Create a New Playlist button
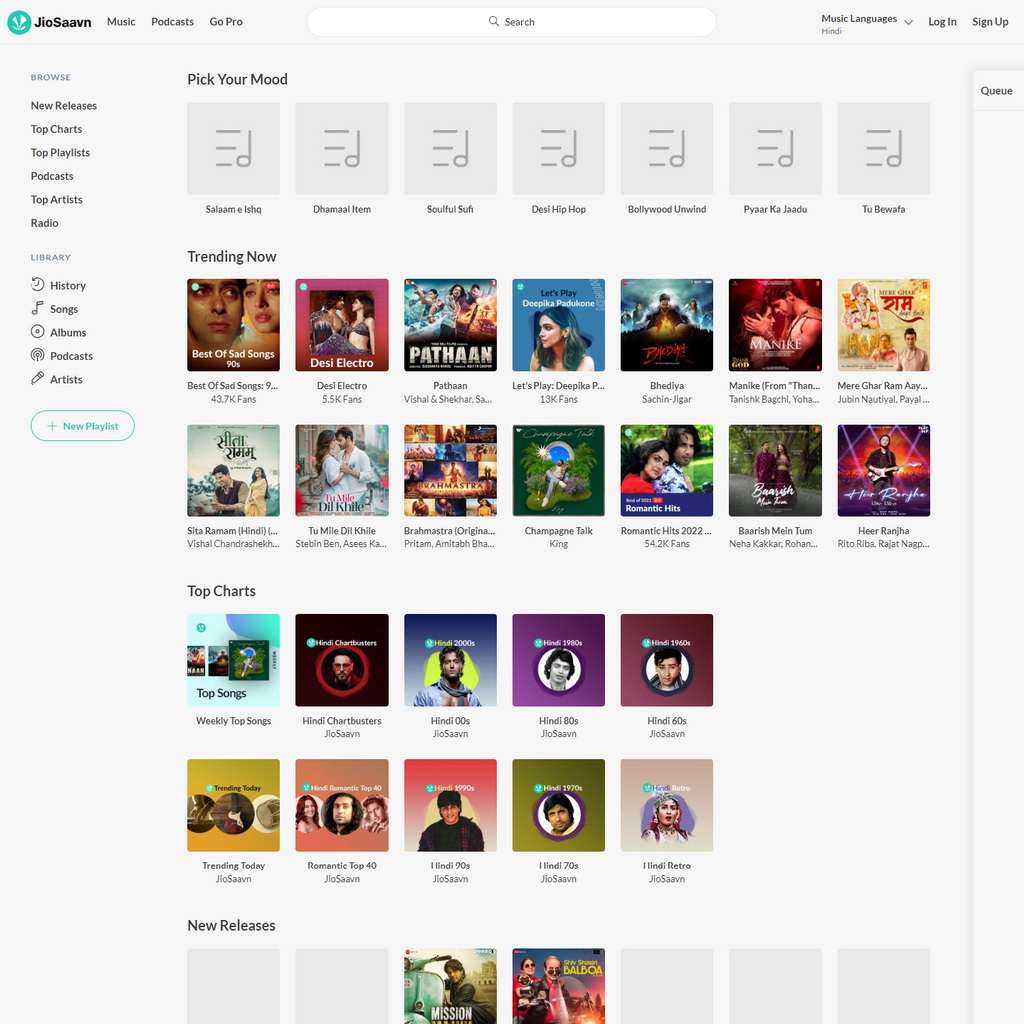 [x=82, y=426]
